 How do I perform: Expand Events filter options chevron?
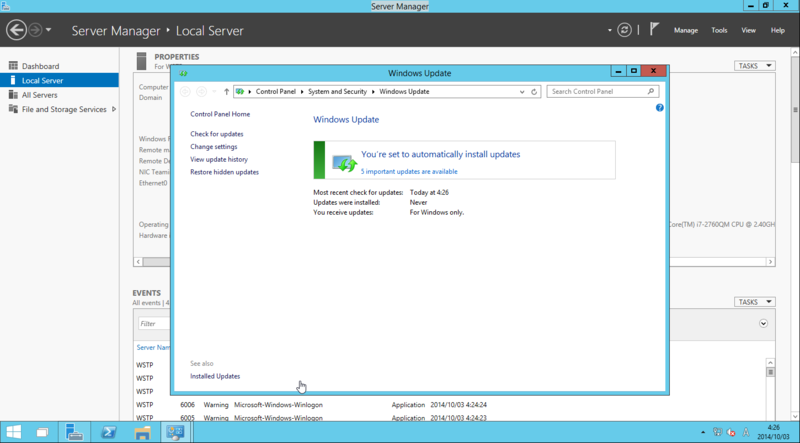[x=763, y=323]
